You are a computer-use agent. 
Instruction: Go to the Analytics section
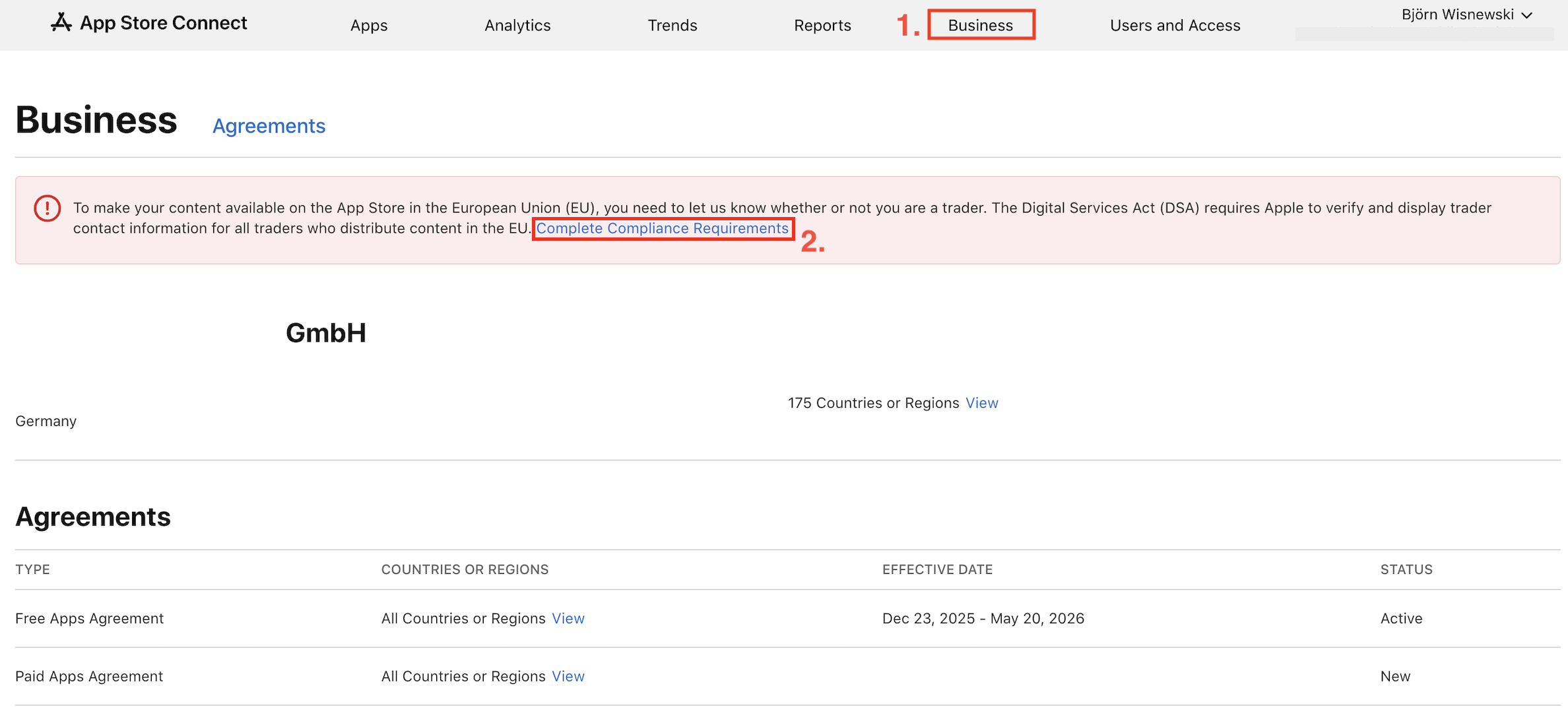(517, 25)
